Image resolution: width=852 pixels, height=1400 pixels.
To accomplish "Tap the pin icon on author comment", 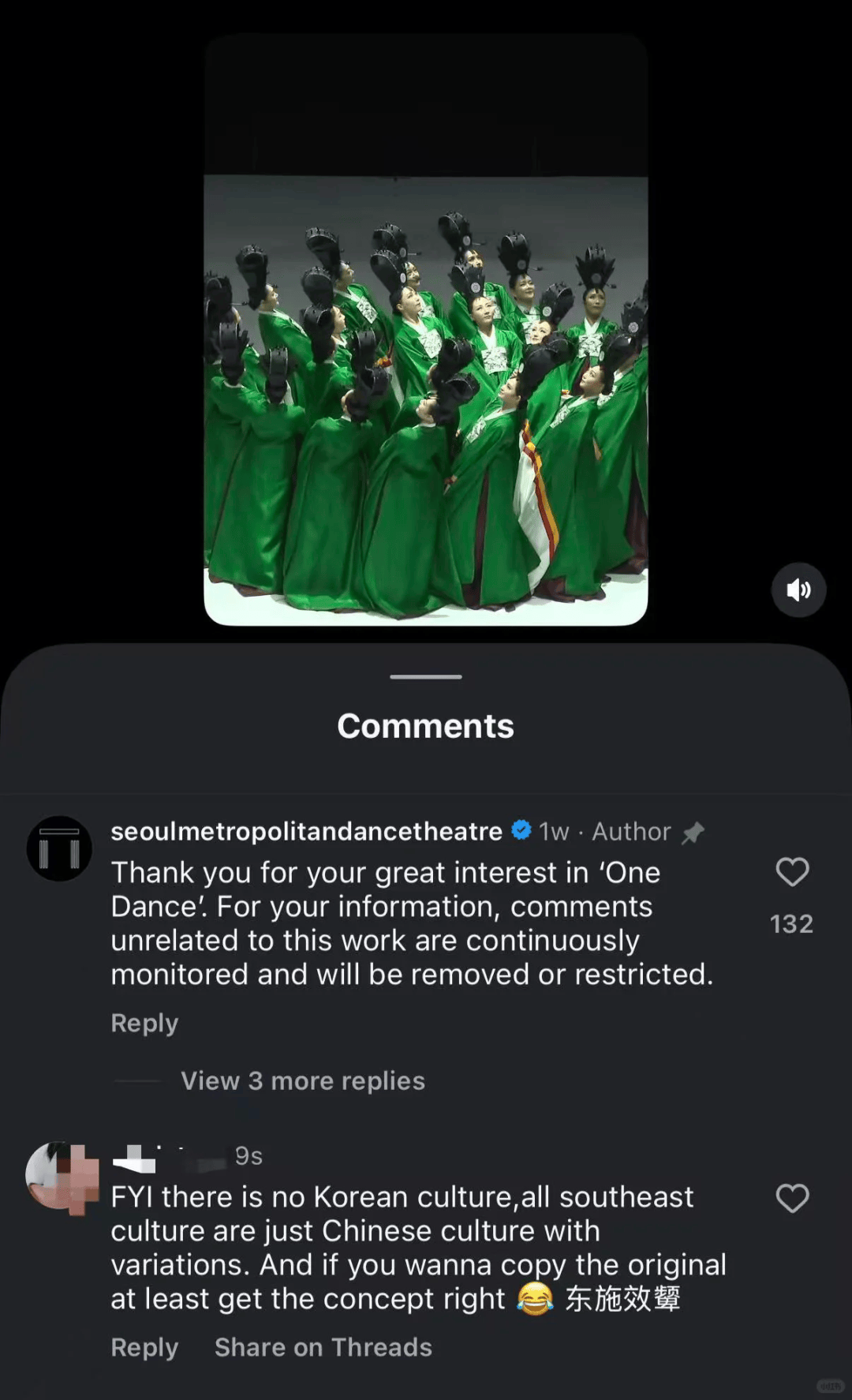I will pyautogui.click(x=693, y=833).
